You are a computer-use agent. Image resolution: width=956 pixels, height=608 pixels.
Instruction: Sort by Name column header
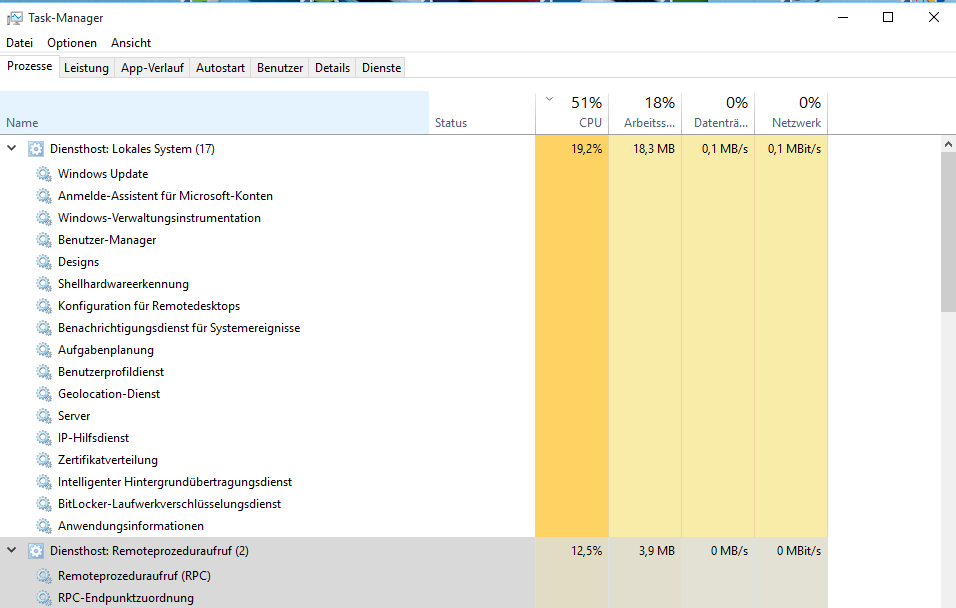tap(215, 113)
